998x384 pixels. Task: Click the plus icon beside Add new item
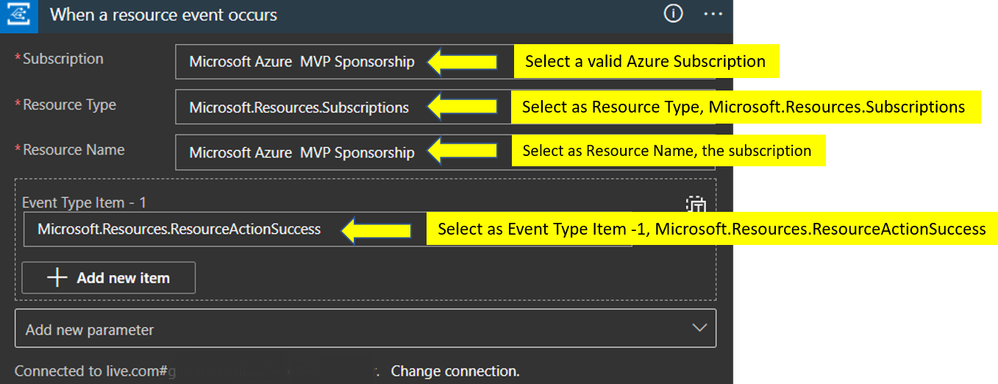57,278
